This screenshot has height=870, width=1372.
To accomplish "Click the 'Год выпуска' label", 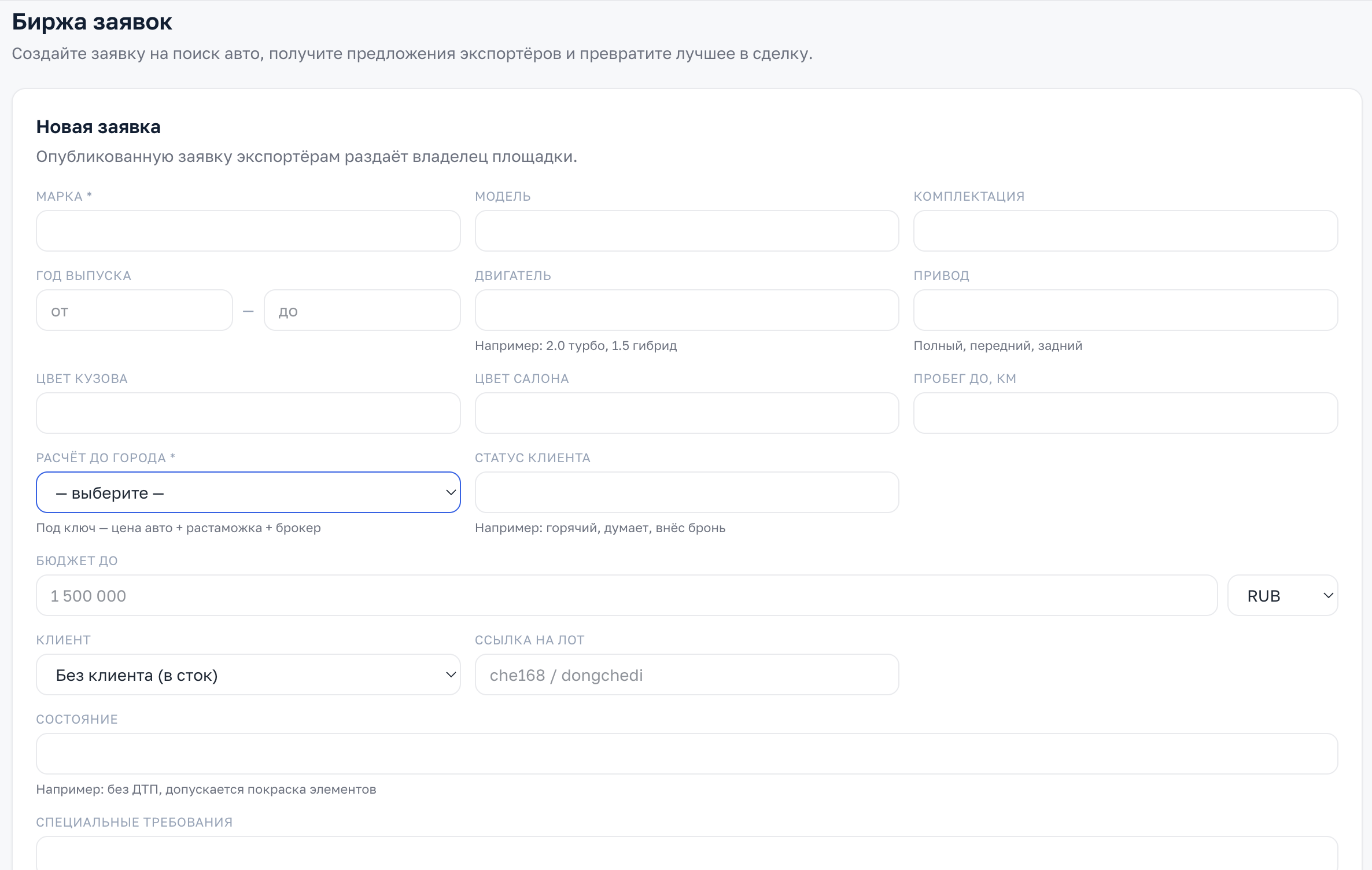I will 84,275.
